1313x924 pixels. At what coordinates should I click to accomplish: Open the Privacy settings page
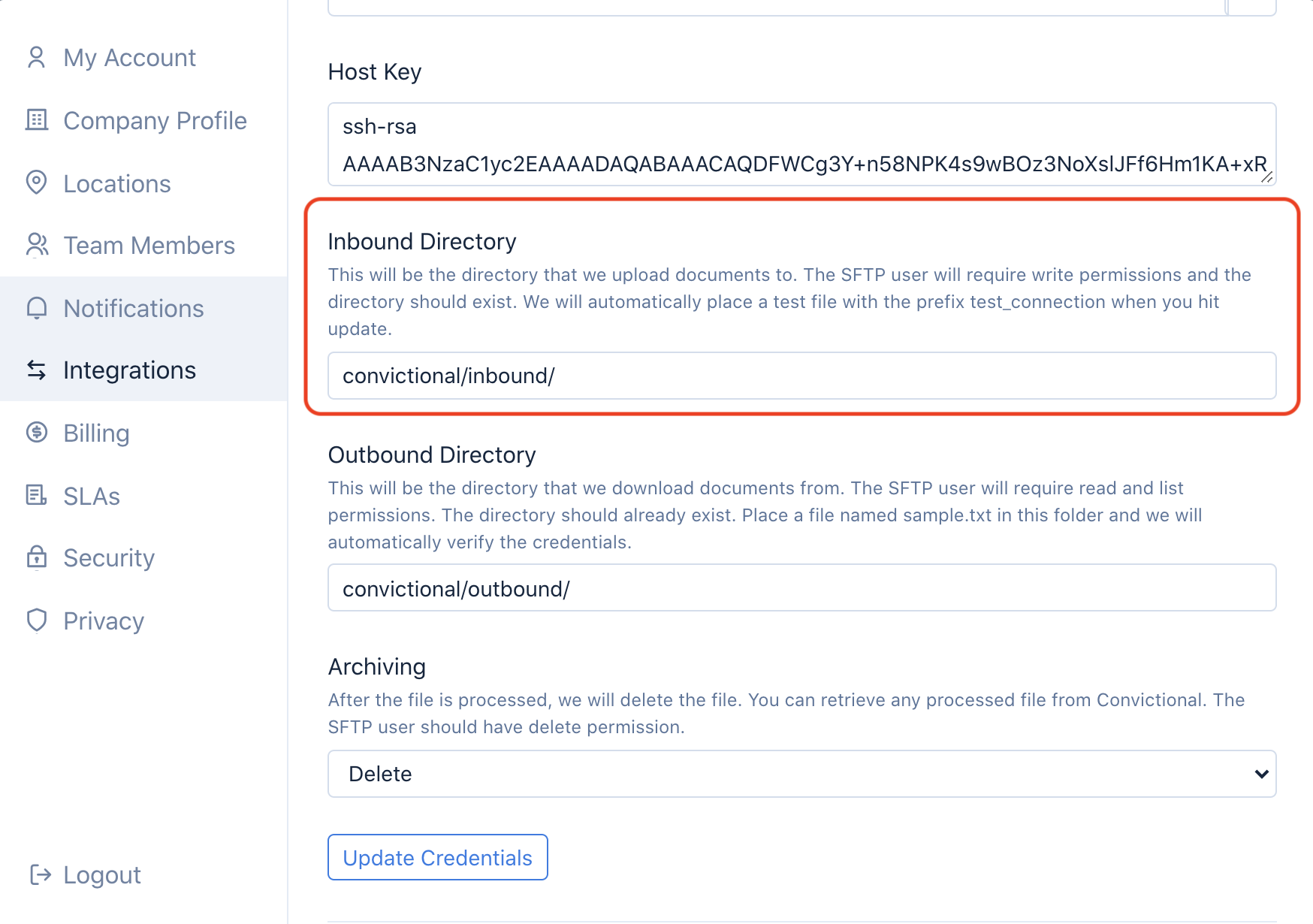(104, 621)
